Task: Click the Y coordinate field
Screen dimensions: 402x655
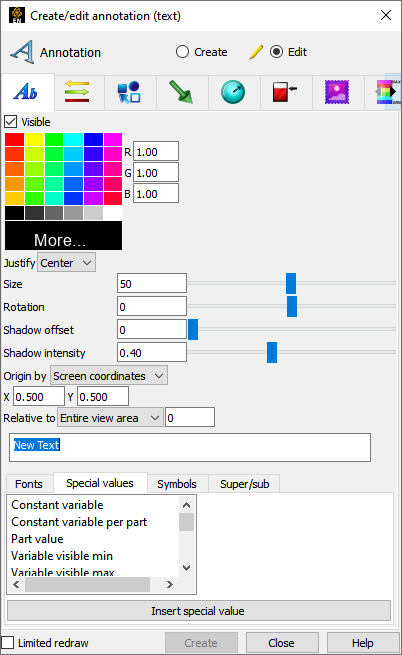Action: 103,396
